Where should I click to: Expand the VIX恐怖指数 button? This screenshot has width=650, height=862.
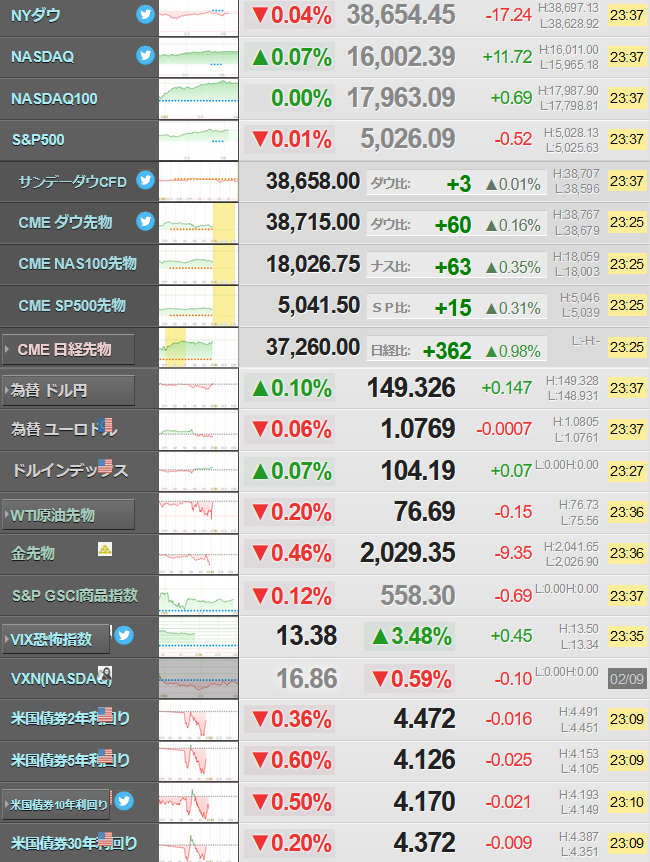56,639
